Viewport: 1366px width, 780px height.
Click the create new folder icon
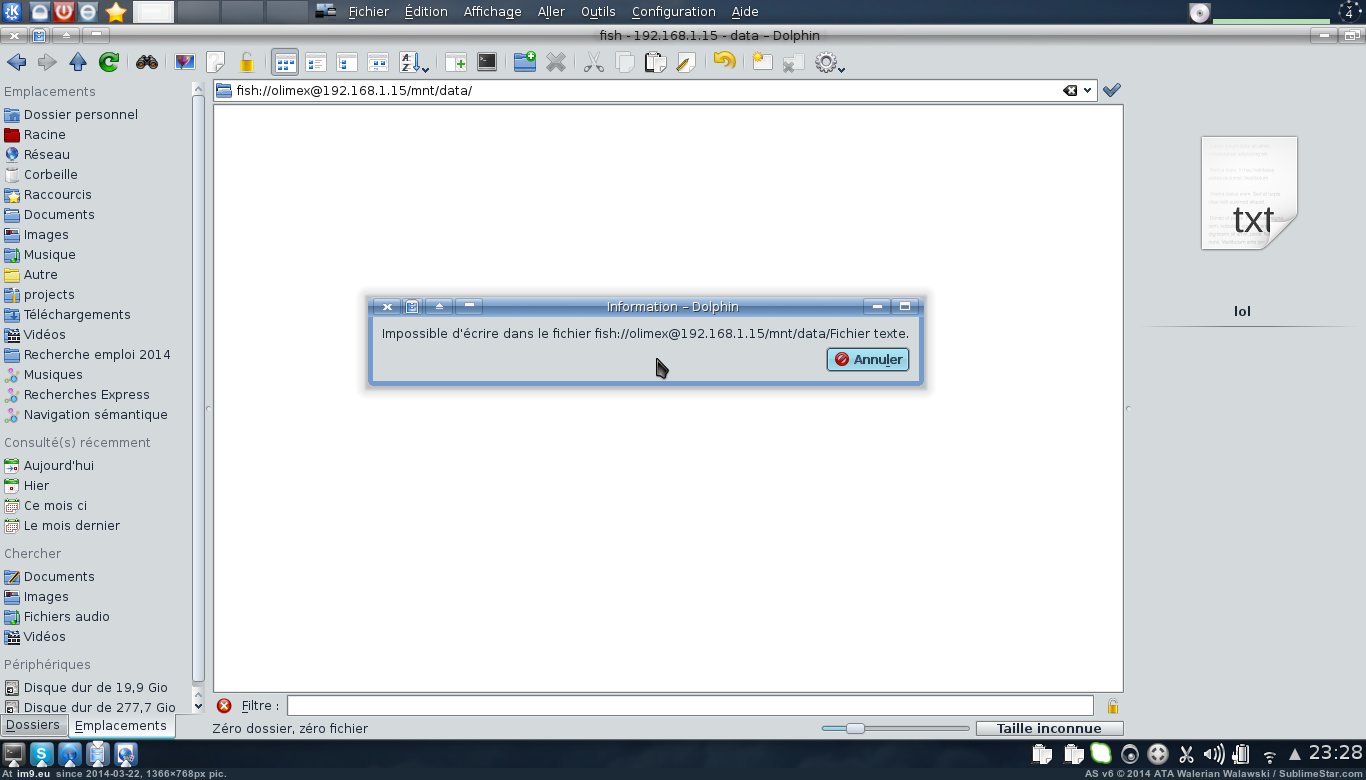click(x=525, y=63)
